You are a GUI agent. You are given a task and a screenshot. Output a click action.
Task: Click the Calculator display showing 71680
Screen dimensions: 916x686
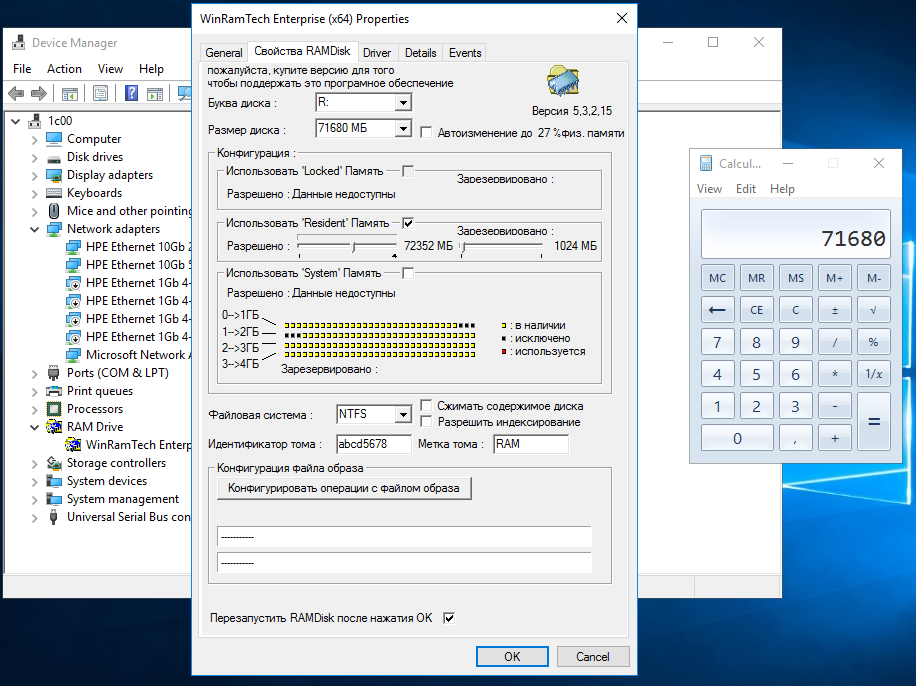(x=796, y=234)
